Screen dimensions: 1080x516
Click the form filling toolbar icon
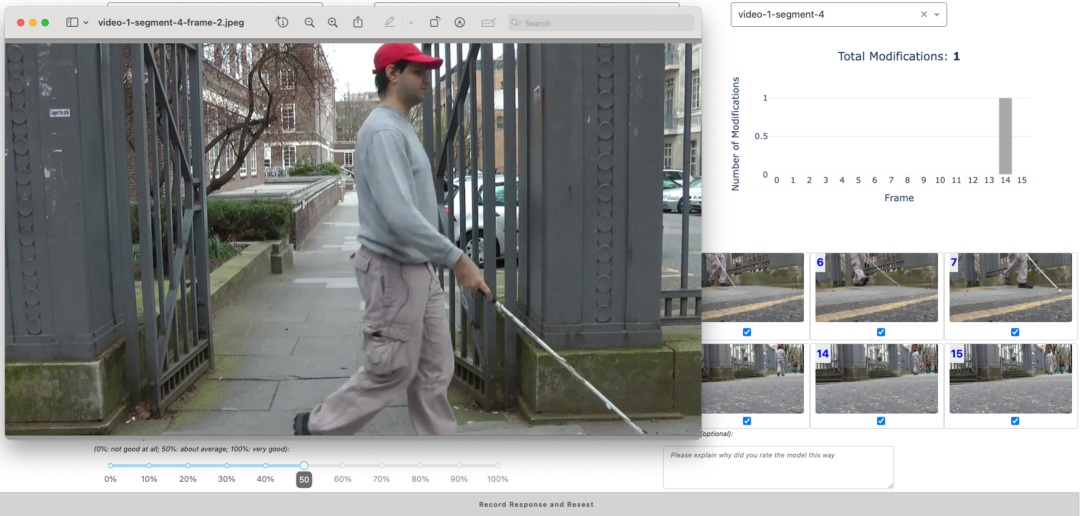[x=488, y=22]
